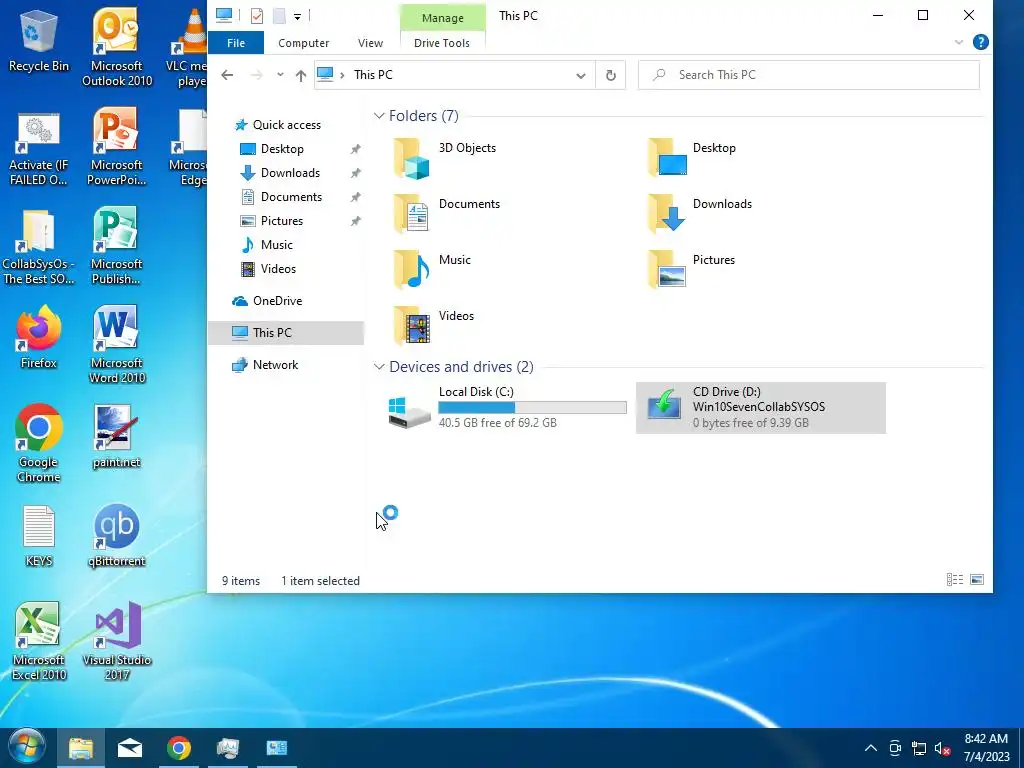Click the Properties quick access toolbar icon
The height and width of the screenshot is (768, 1024).
click(x=257, y=16)
